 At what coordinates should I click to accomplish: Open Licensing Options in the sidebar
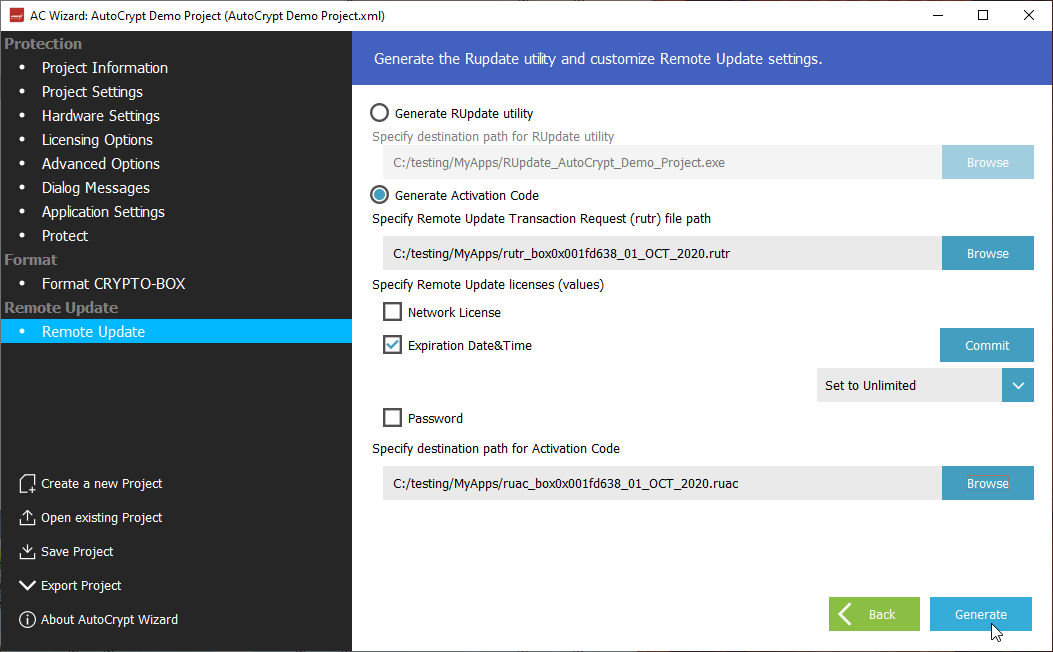click(97, 140)
